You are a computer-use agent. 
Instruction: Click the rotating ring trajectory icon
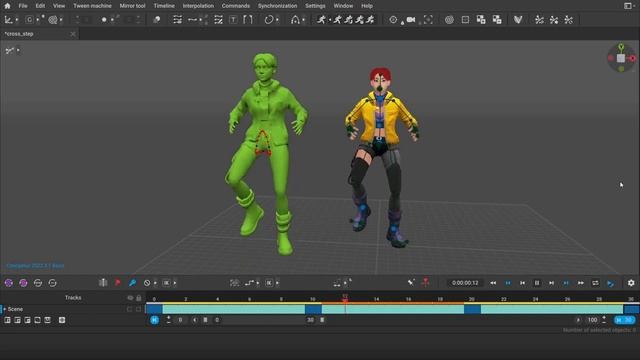[268, 20]
